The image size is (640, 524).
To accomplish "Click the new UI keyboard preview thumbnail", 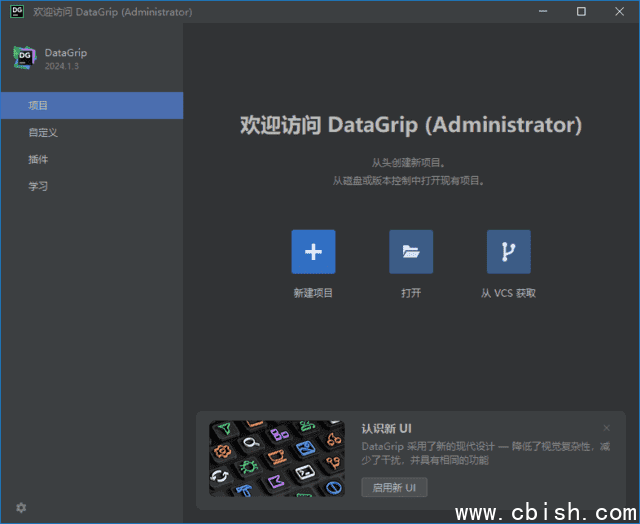I will point(277,459).
